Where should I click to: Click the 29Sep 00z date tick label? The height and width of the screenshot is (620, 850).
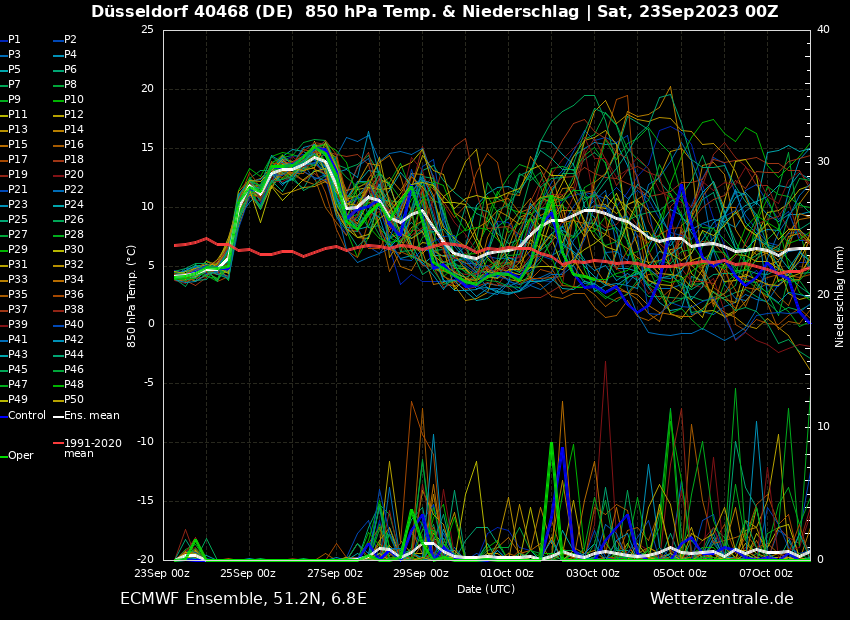421,573
